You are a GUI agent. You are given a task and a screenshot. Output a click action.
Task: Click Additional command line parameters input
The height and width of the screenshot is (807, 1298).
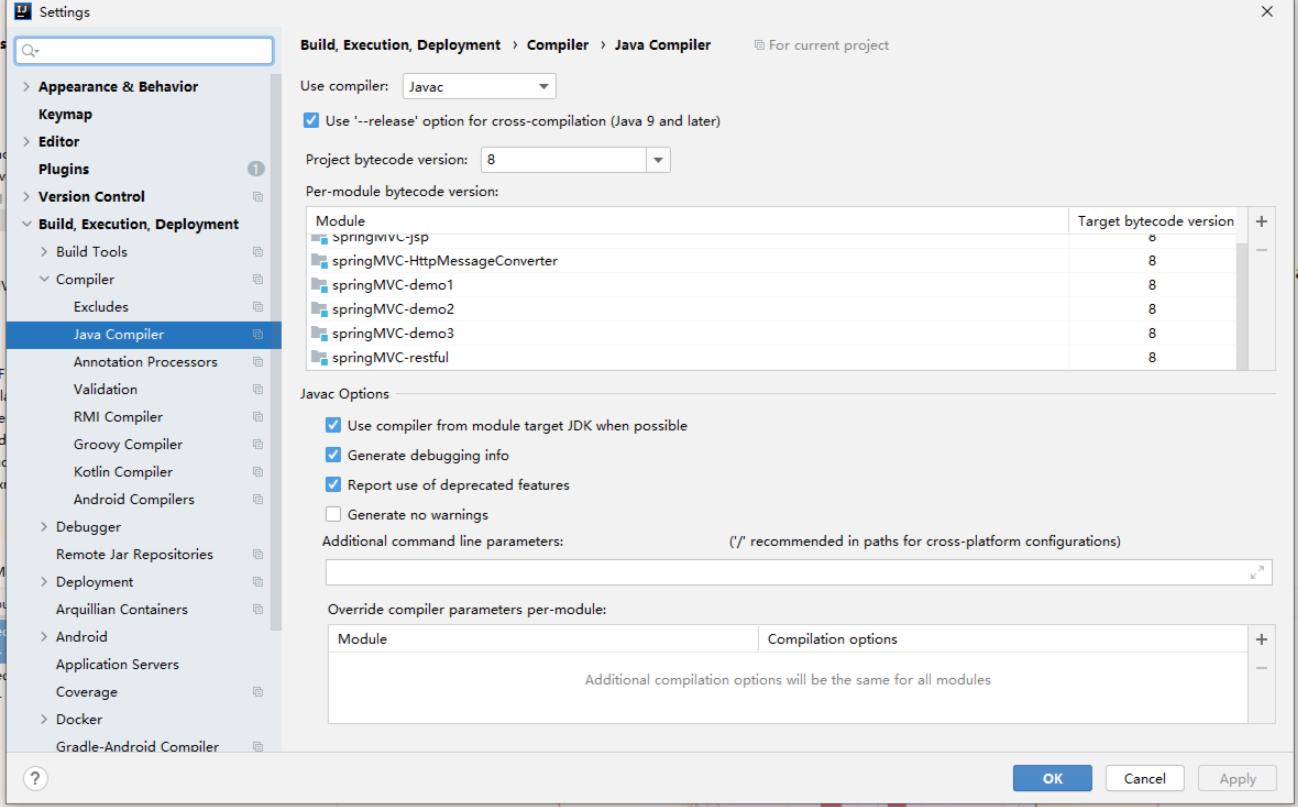[x=799, y=572]
